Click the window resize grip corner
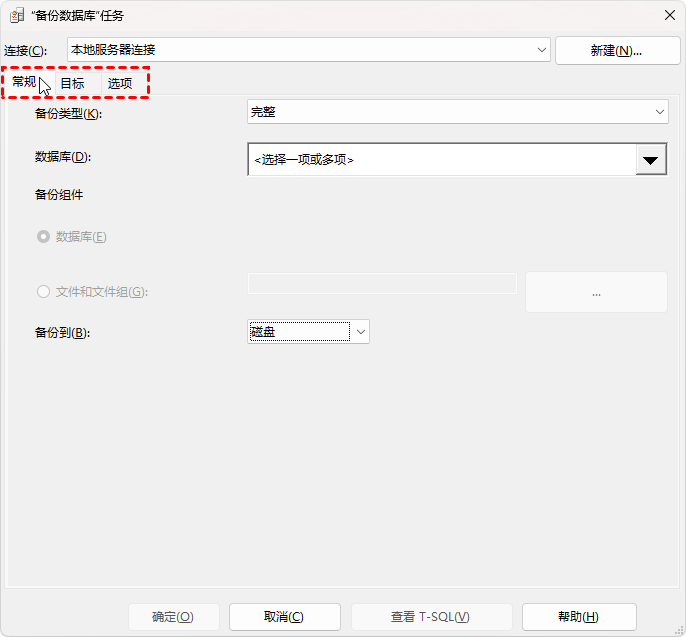 coord(679,630)
